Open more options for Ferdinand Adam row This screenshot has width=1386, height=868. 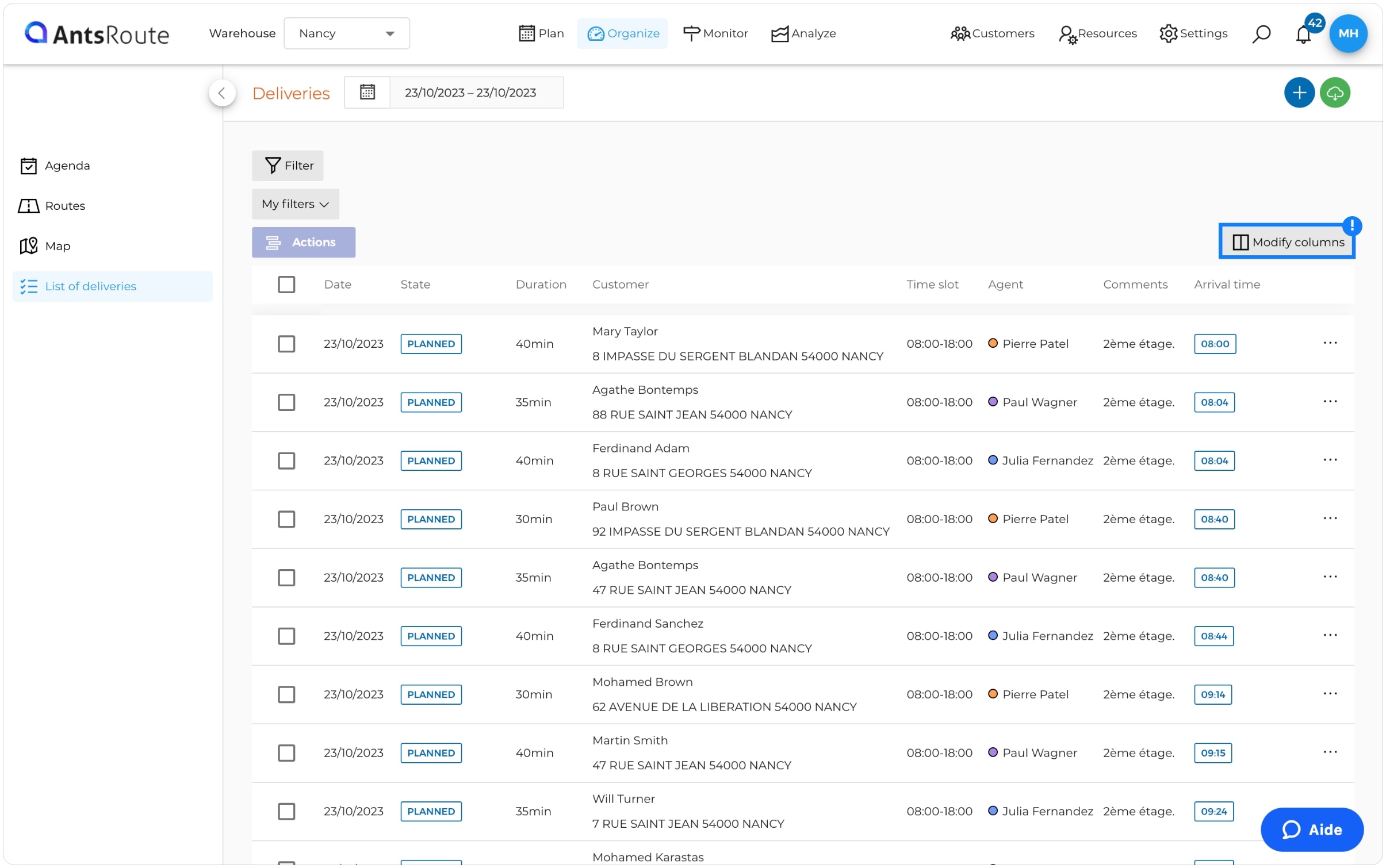(1330, 459)
